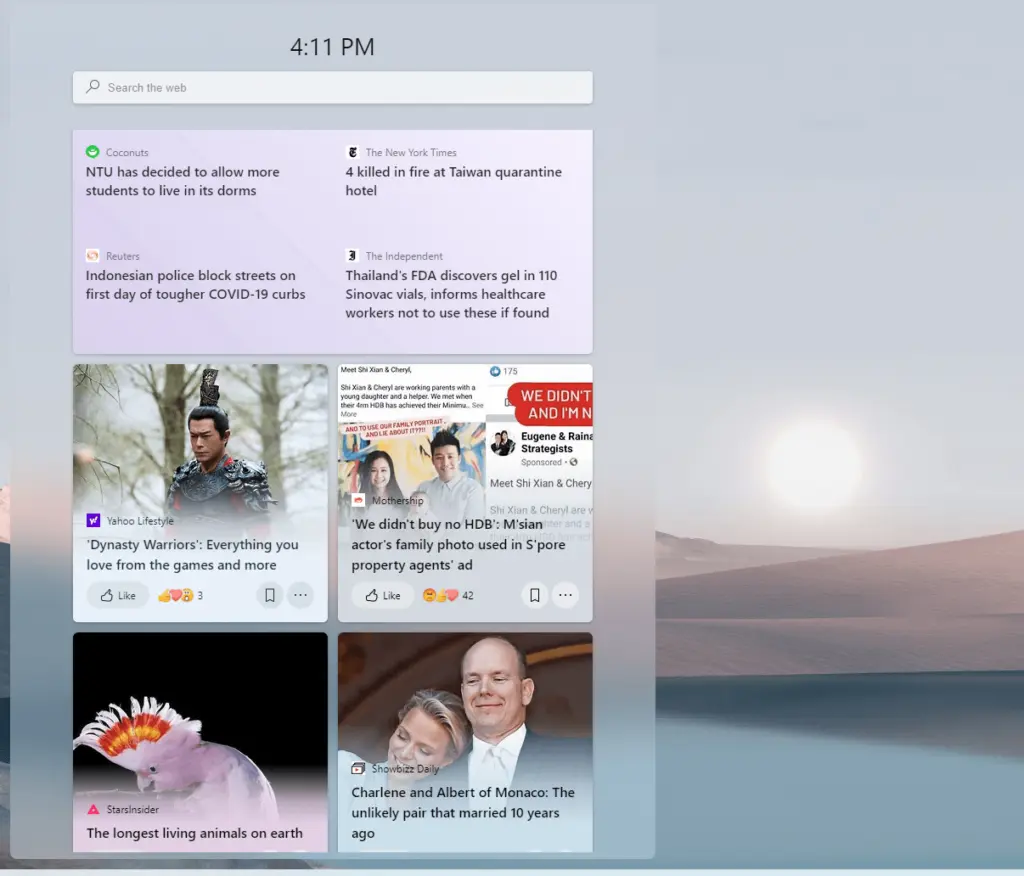Click reaction emojis with count 3

(x=181, y=595)
